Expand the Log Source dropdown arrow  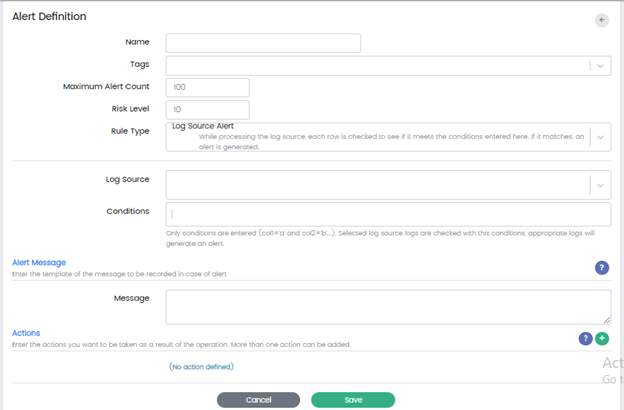(x=600, y=185)
